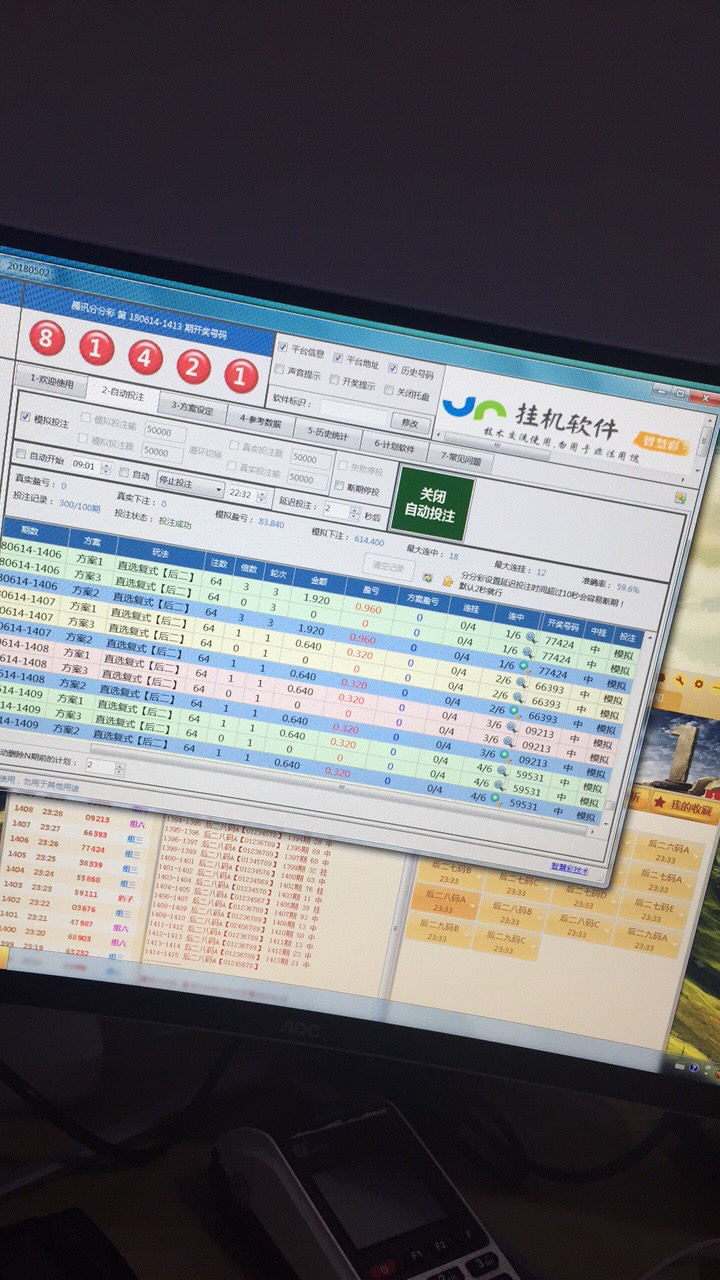The image size is (720, 1280).
Task: Click the 清空记录 button
Action: pyautogui.click(x=387, y=565)
